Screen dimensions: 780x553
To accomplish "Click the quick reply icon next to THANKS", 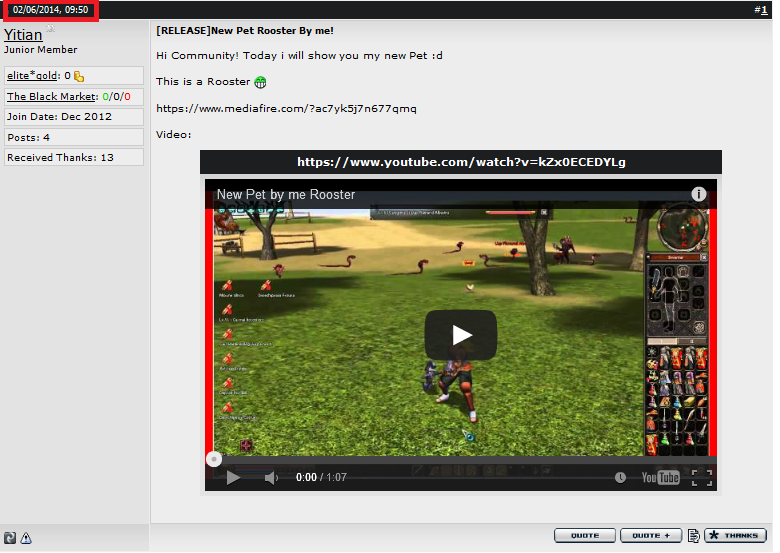I will [x=693, y=536].
